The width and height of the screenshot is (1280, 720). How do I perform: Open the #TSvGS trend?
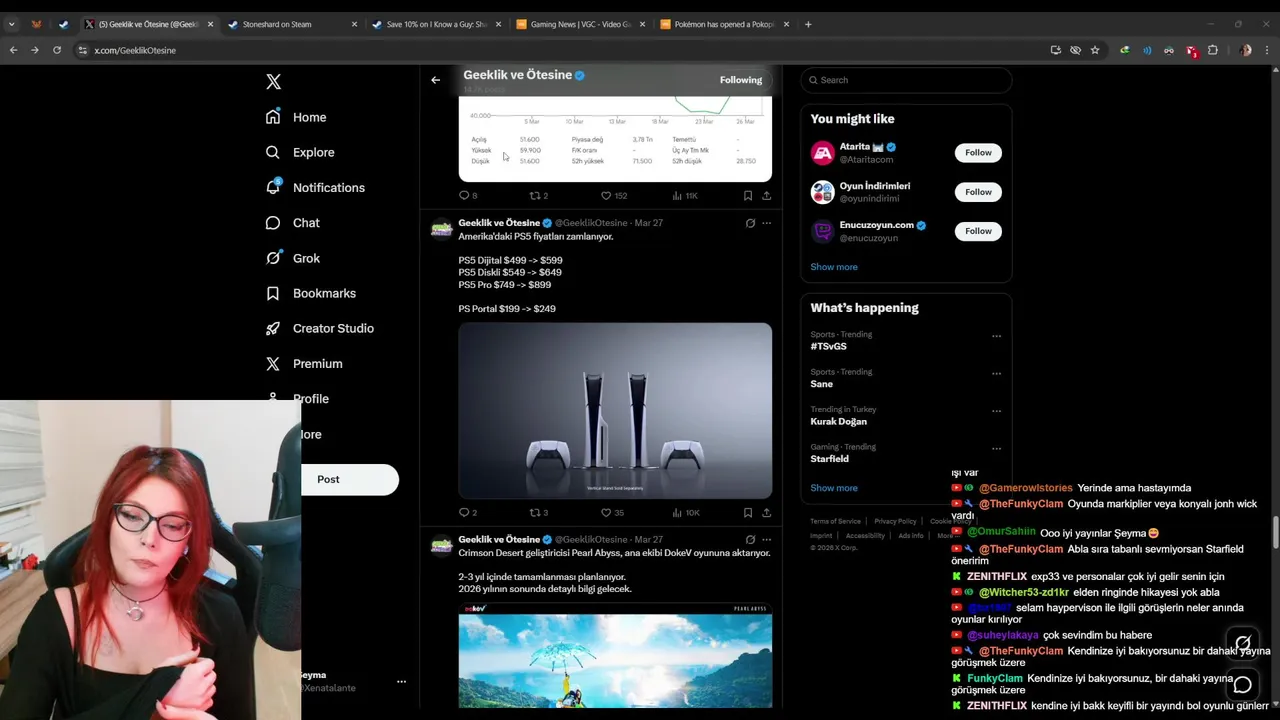pos(828,346)
